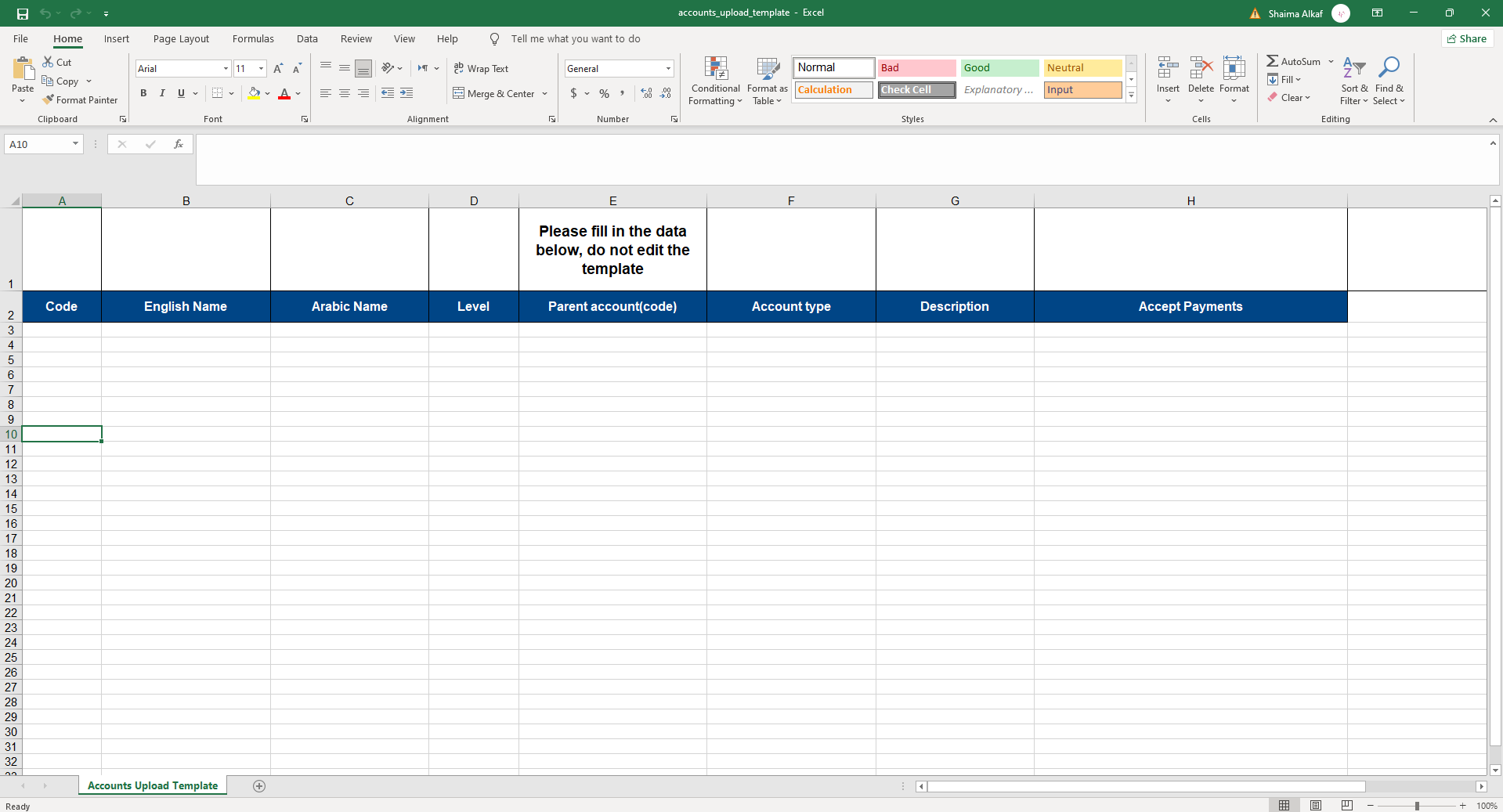Image resolution: width=1503 pixels, height=812 pixels.
Task: Expand the General number format dropdown
Action: point(668,69)
